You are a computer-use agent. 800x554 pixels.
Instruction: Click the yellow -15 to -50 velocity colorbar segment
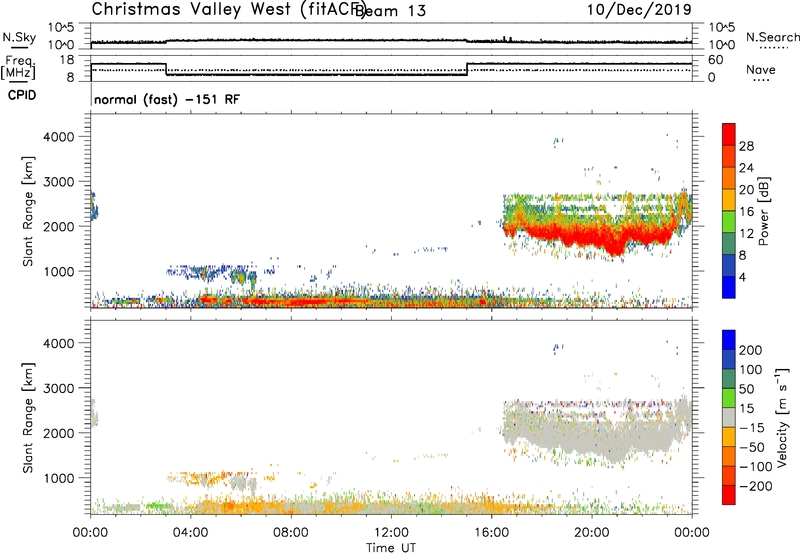click(729, 437)
